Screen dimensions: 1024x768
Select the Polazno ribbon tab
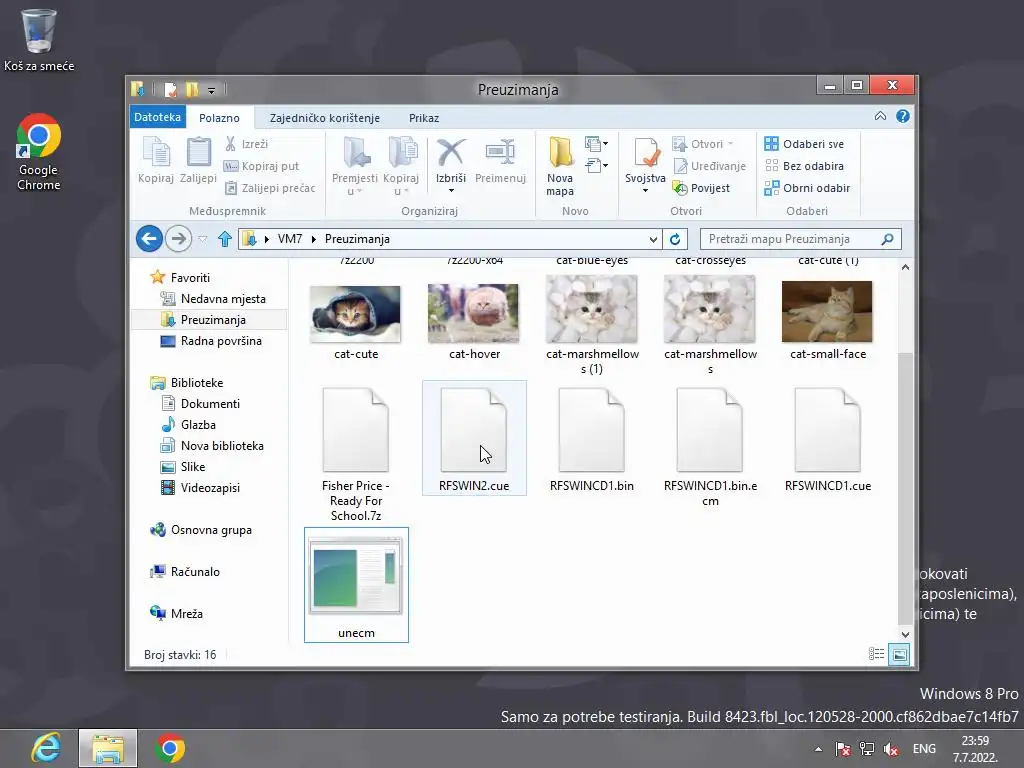coord(219,118)
